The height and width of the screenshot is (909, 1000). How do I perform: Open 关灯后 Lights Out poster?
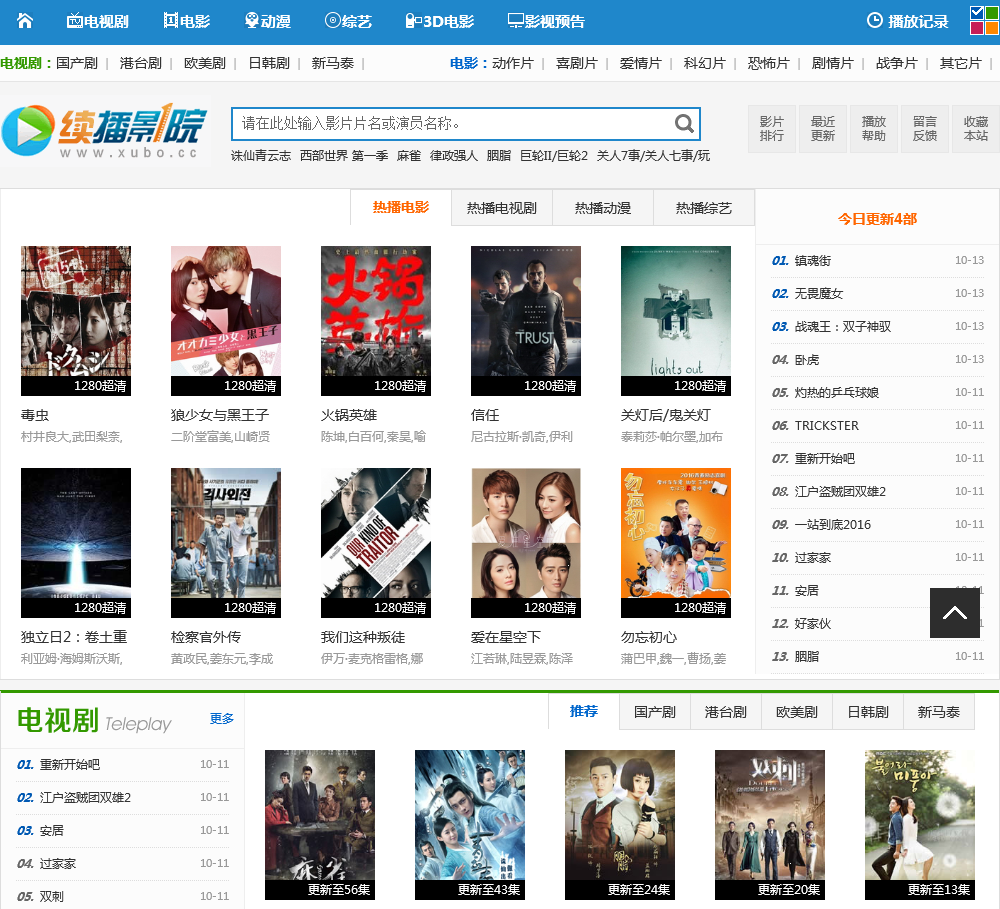coord(676,321)
